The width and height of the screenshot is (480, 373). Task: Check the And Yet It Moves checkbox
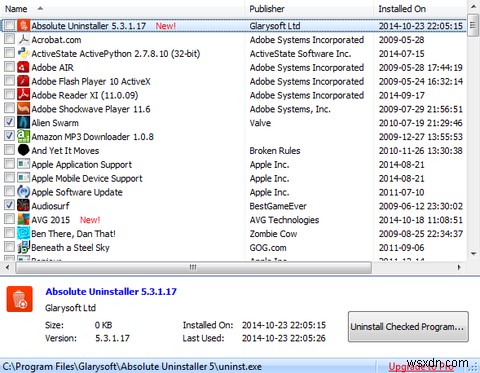tap(9, 150)
